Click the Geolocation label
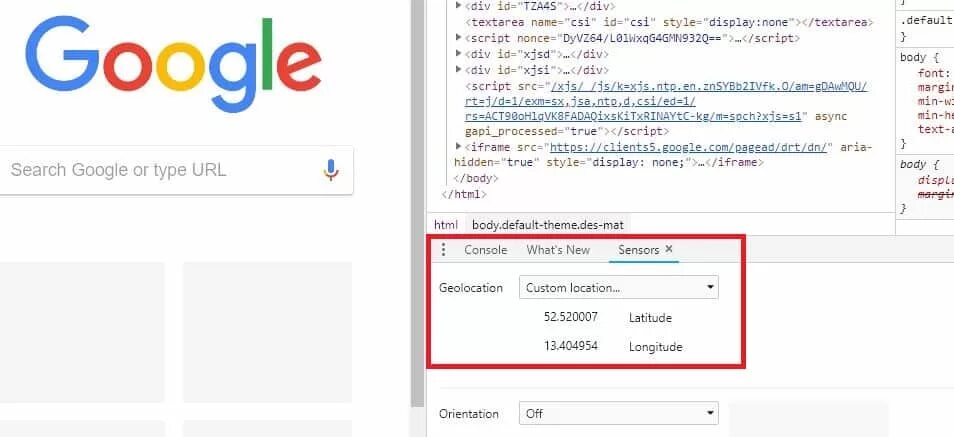Screen dimensions: 954x437 pyautogui.click(x=471, y=288)
